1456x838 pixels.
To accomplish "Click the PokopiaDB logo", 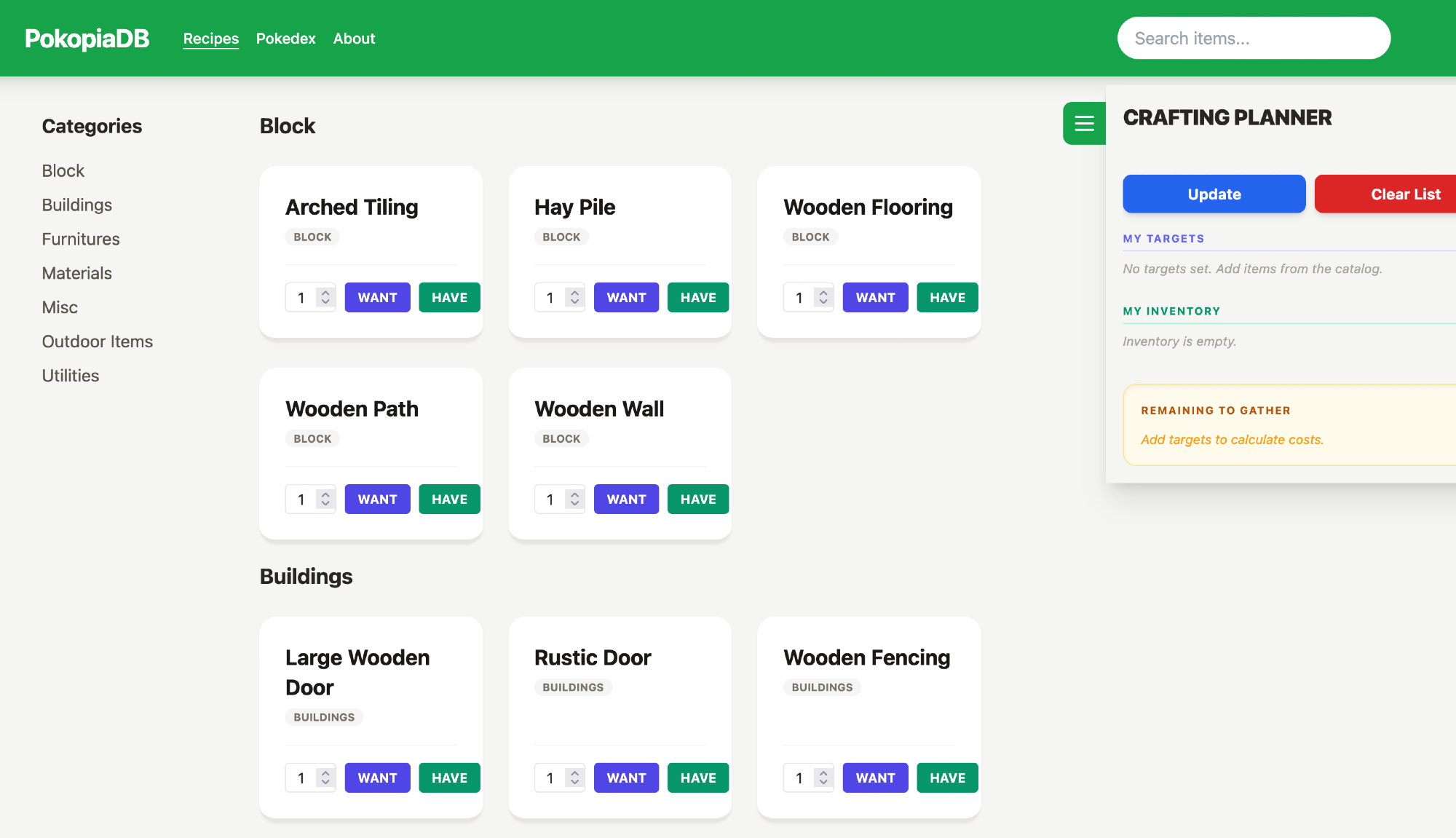I will pyautogui.click(x=87, y=39).
